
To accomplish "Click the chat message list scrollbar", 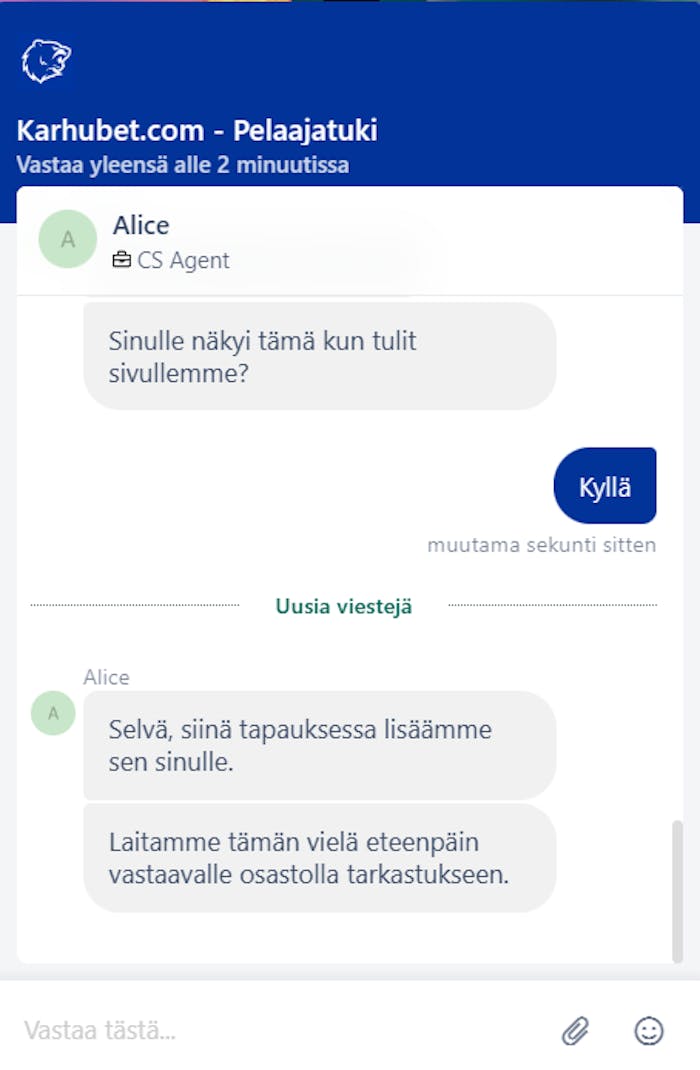I will (677, 890).
